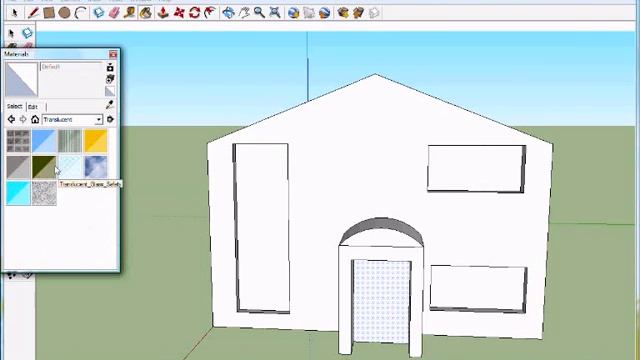Click the Default material name field

(x=71, y=67)
